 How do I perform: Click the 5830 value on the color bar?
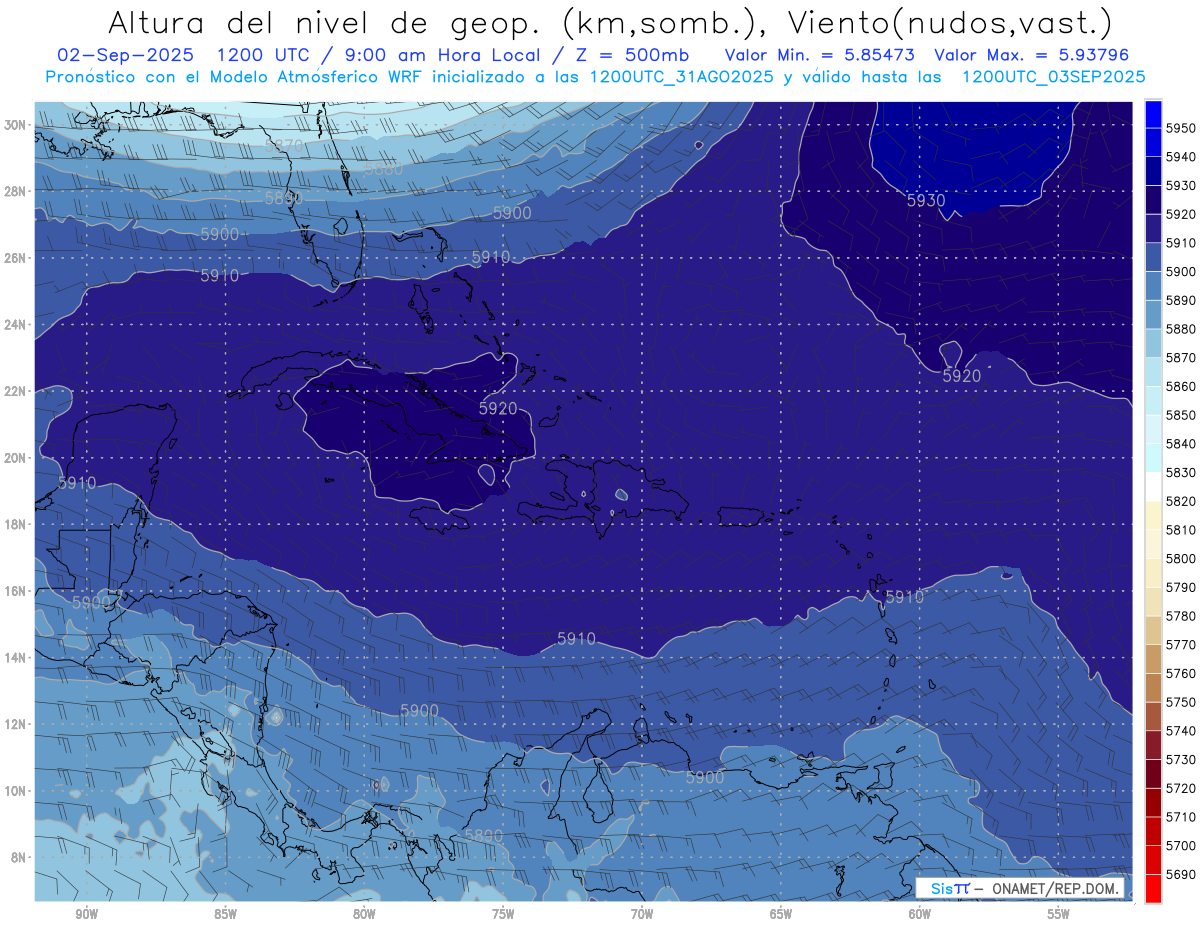[x=1181, y=472]
